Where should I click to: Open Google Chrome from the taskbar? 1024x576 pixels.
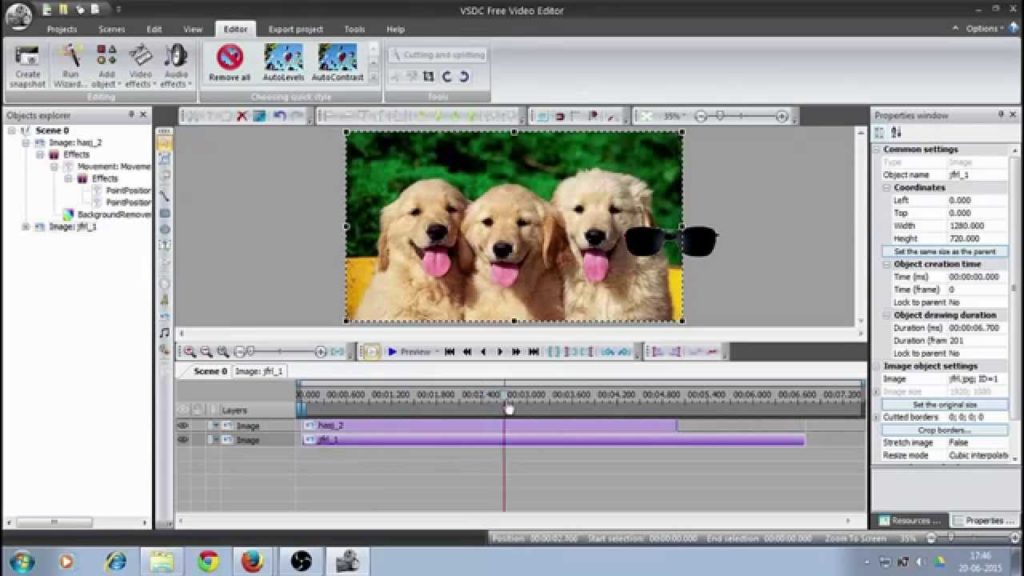[208, 561]
